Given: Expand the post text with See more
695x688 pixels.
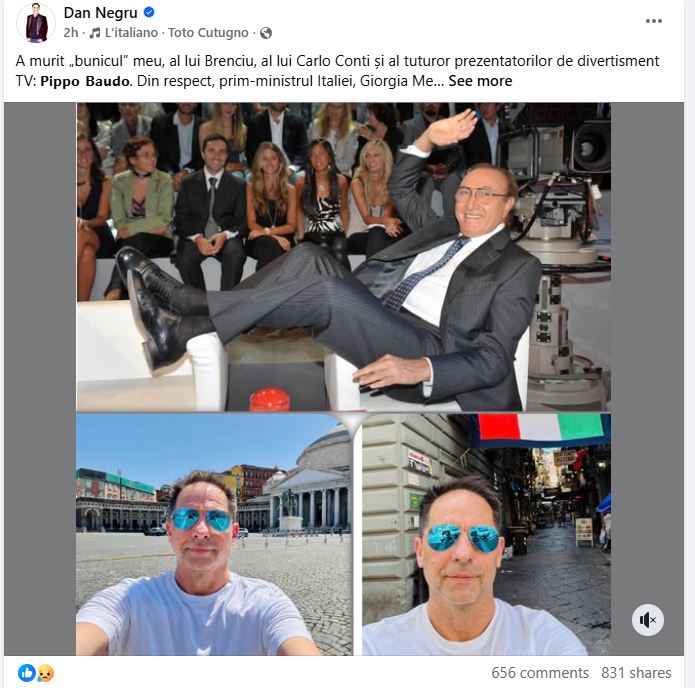Looking at the screenshot, I should coord(480,81).
